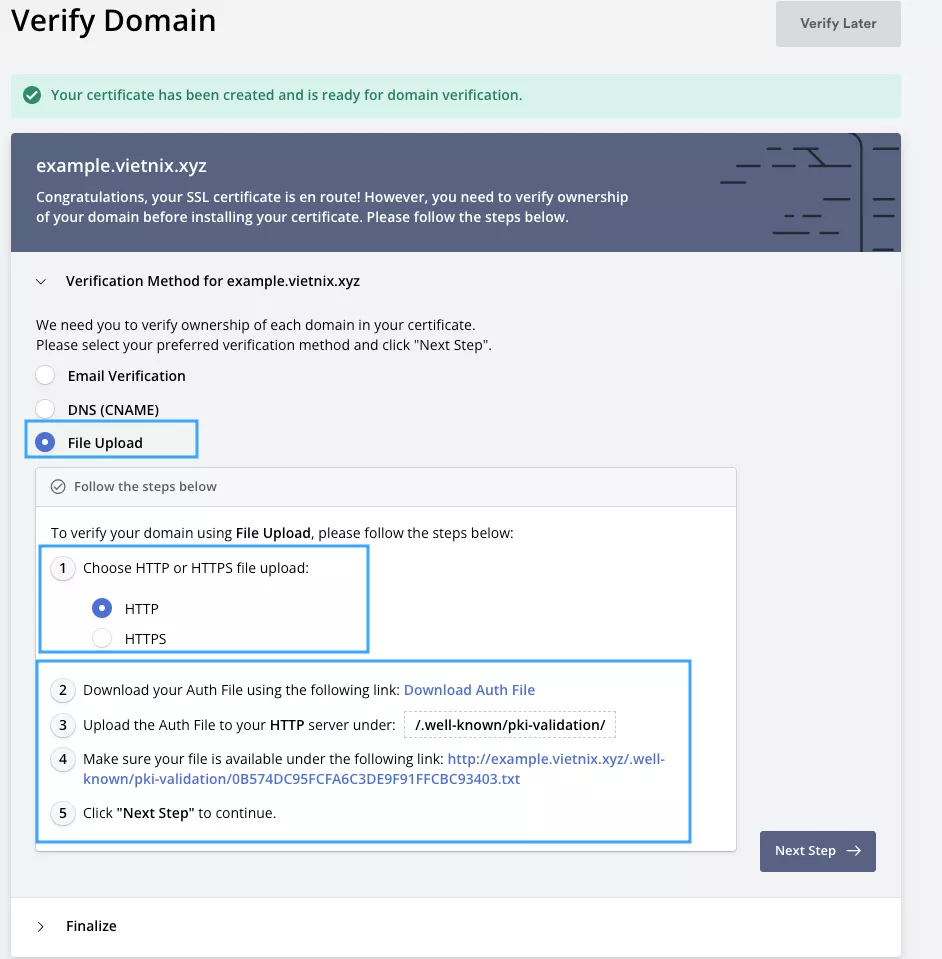Choose the DNS (CNAME) verification method
This screenshot has height=959, width=942.
click(x=45, y=409)
